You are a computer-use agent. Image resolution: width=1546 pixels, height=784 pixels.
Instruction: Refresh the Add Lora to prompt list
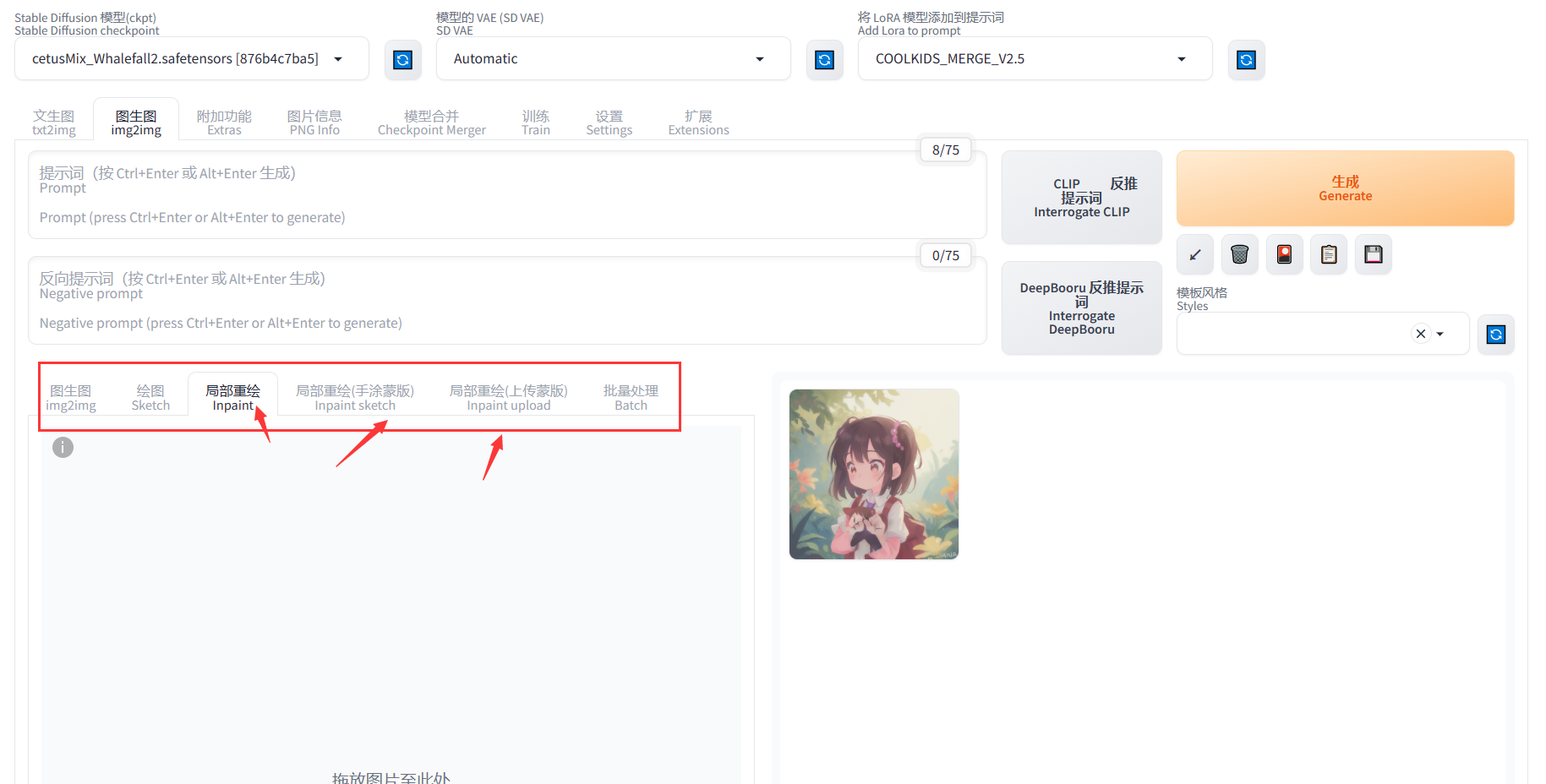pyautogui.click(x=1246, y=60)
